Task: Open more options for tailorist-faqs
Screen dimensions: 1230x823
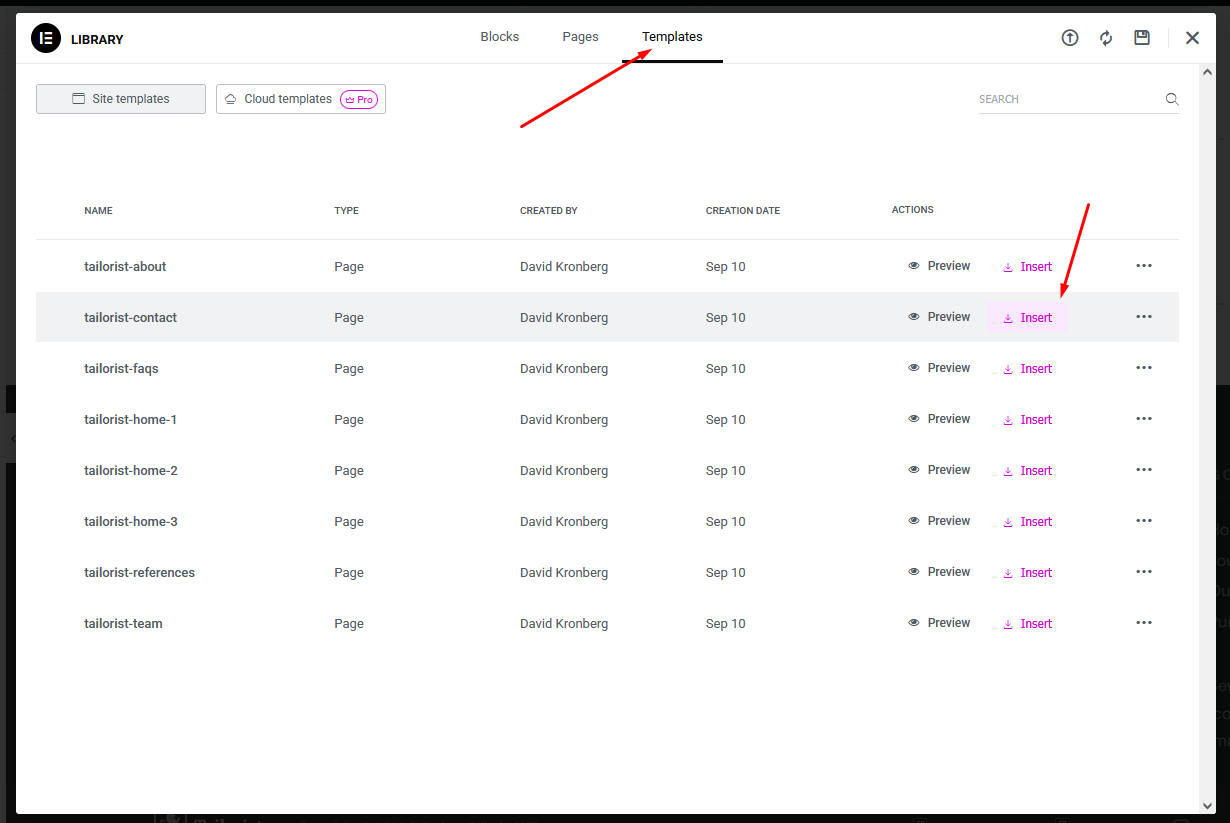Action: point(1144,368)
